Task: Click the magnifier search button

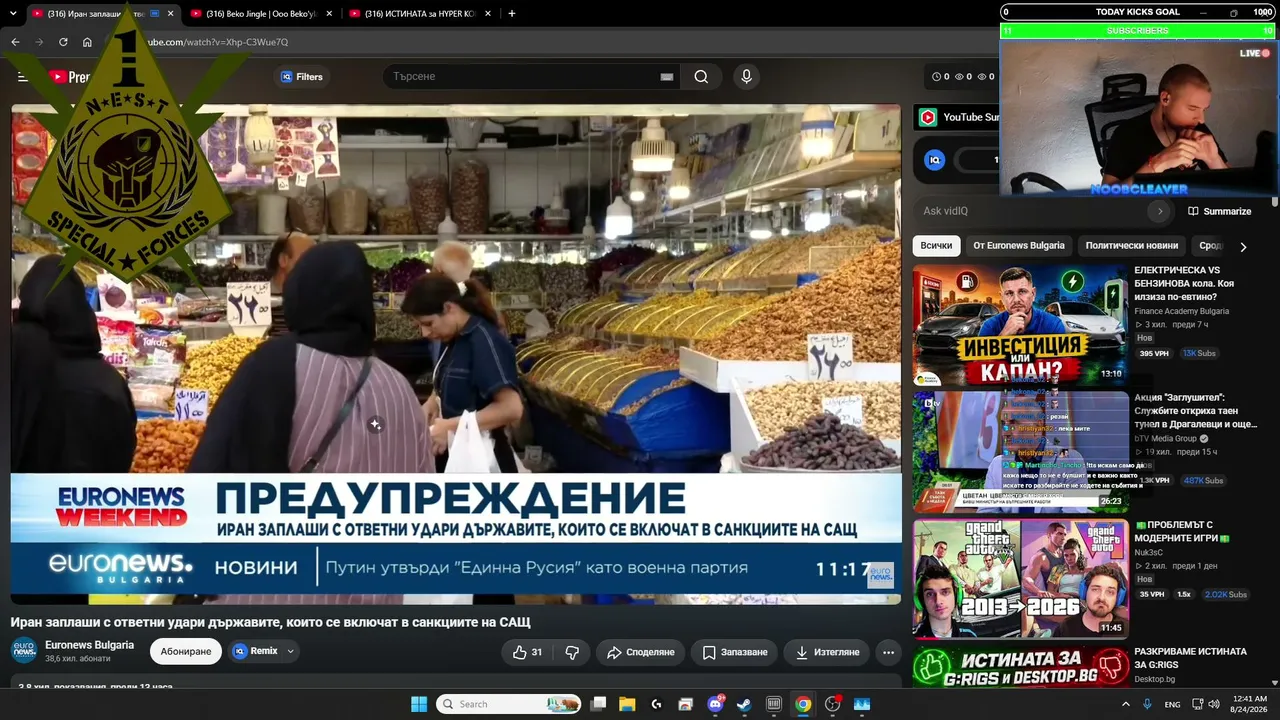Action: 701,77
